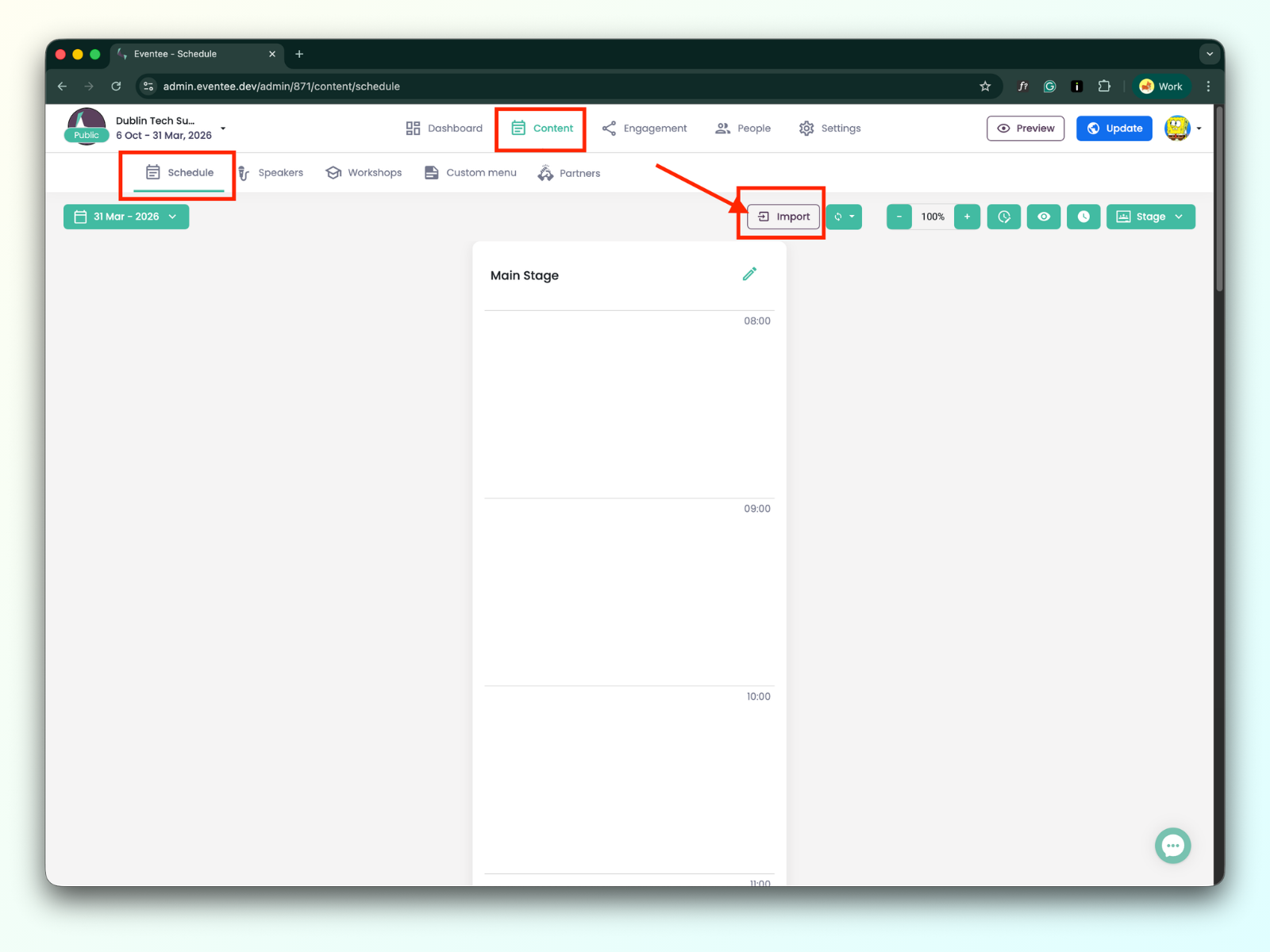Select the Schedule tab
This screenshot has height=952, width=1270.
[x=179, y=173]
